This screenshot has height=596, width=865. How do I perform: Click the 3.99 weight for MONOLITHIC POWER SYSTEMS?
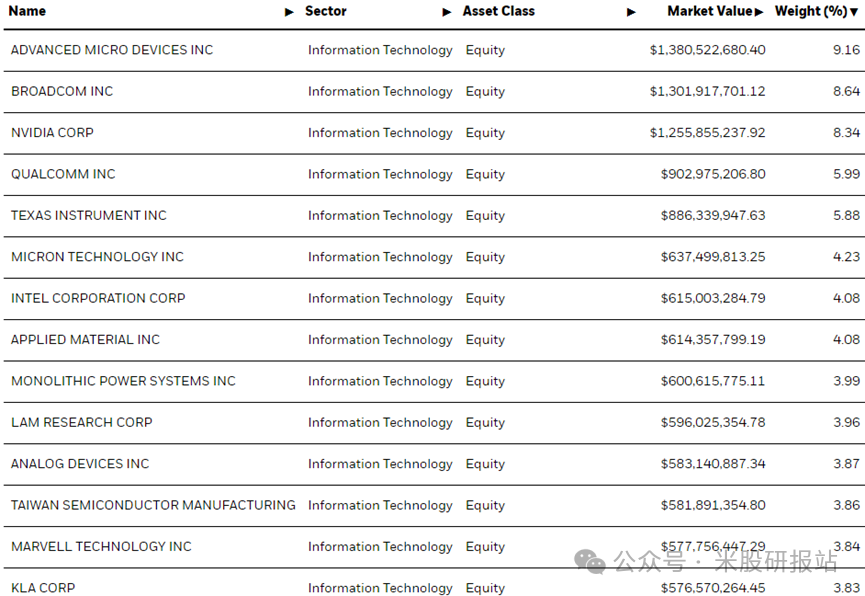coord(846,381)
